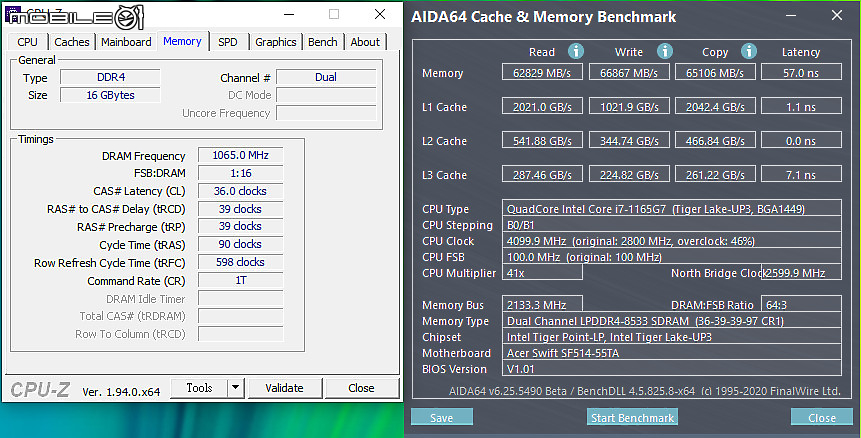Open the Bench tab in CPU-Z
The width and height of the screenshot is (861, 438).
[322, 42]
